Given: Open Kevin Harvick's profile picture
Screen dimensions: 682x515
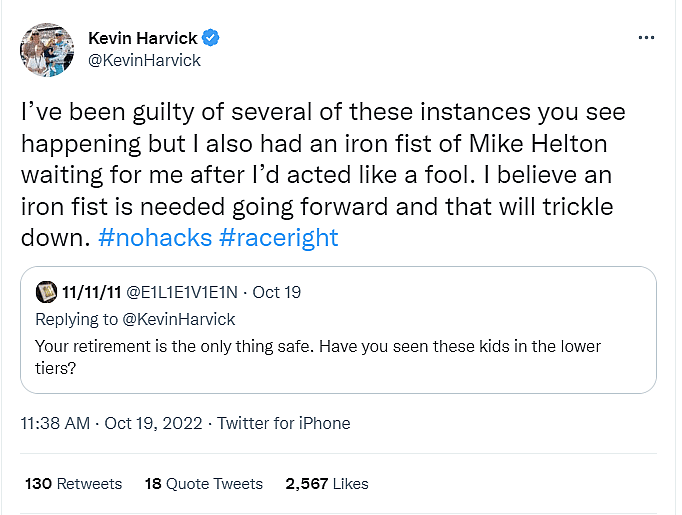Looking at the screenshot, I should pos(47,50).
